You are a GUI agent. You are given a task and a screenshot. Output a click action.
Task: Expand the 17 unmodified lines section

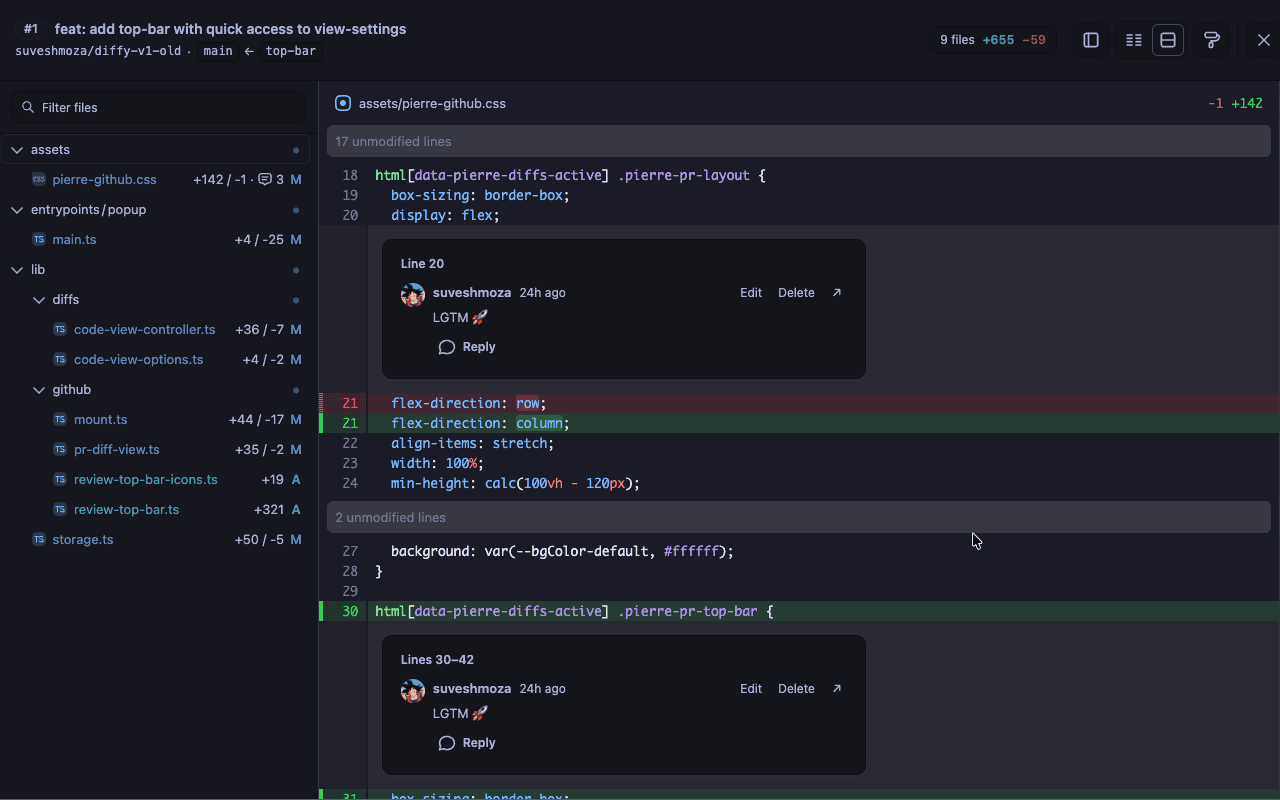[798, 141]
